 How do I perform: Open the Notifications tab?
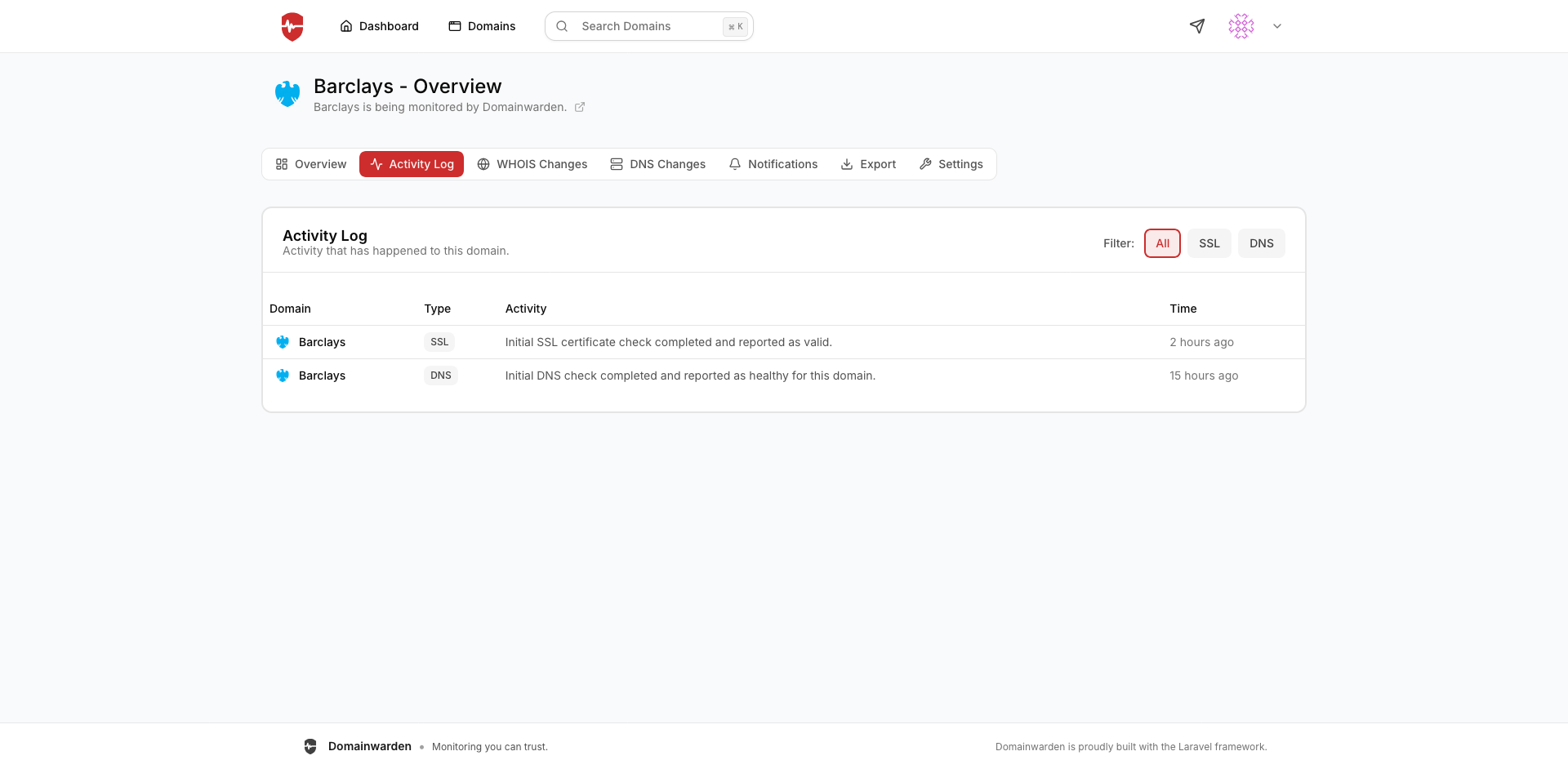click(x=773, y=164)
